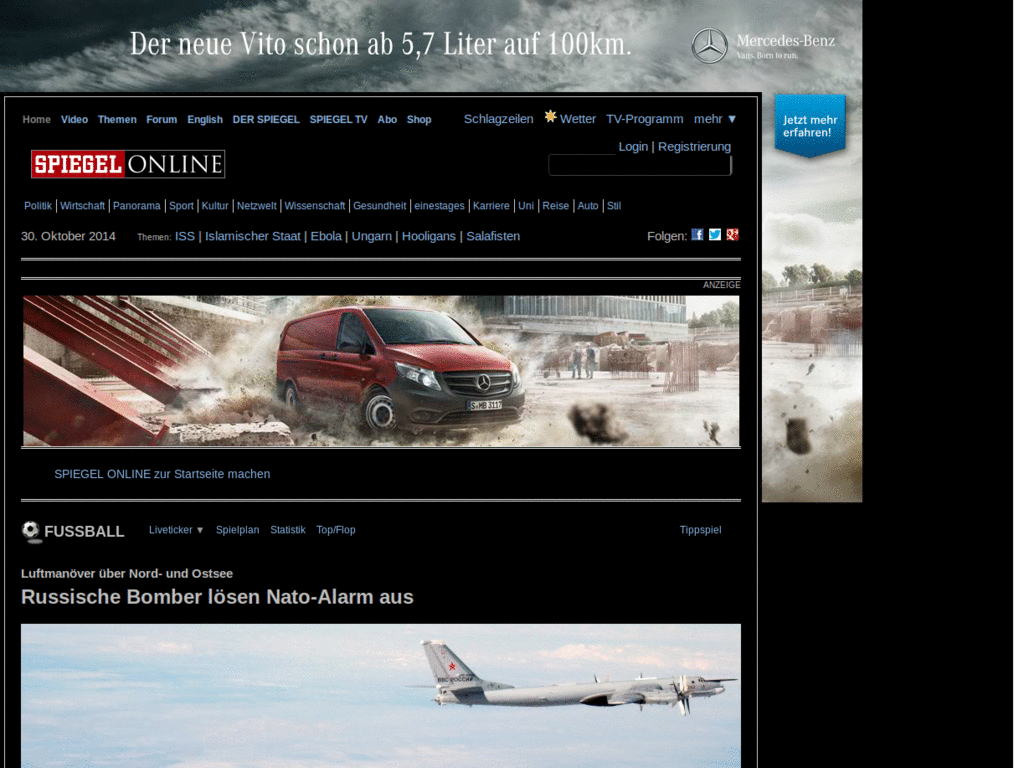1024x768 pixels.
Task: Focus the search input field
Action: 640,165
